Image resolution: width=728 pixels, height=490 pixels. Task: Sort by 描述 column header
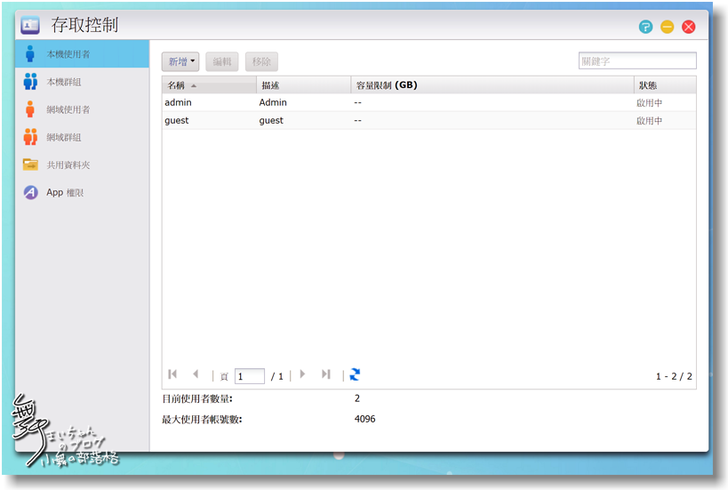pos(304,85)
